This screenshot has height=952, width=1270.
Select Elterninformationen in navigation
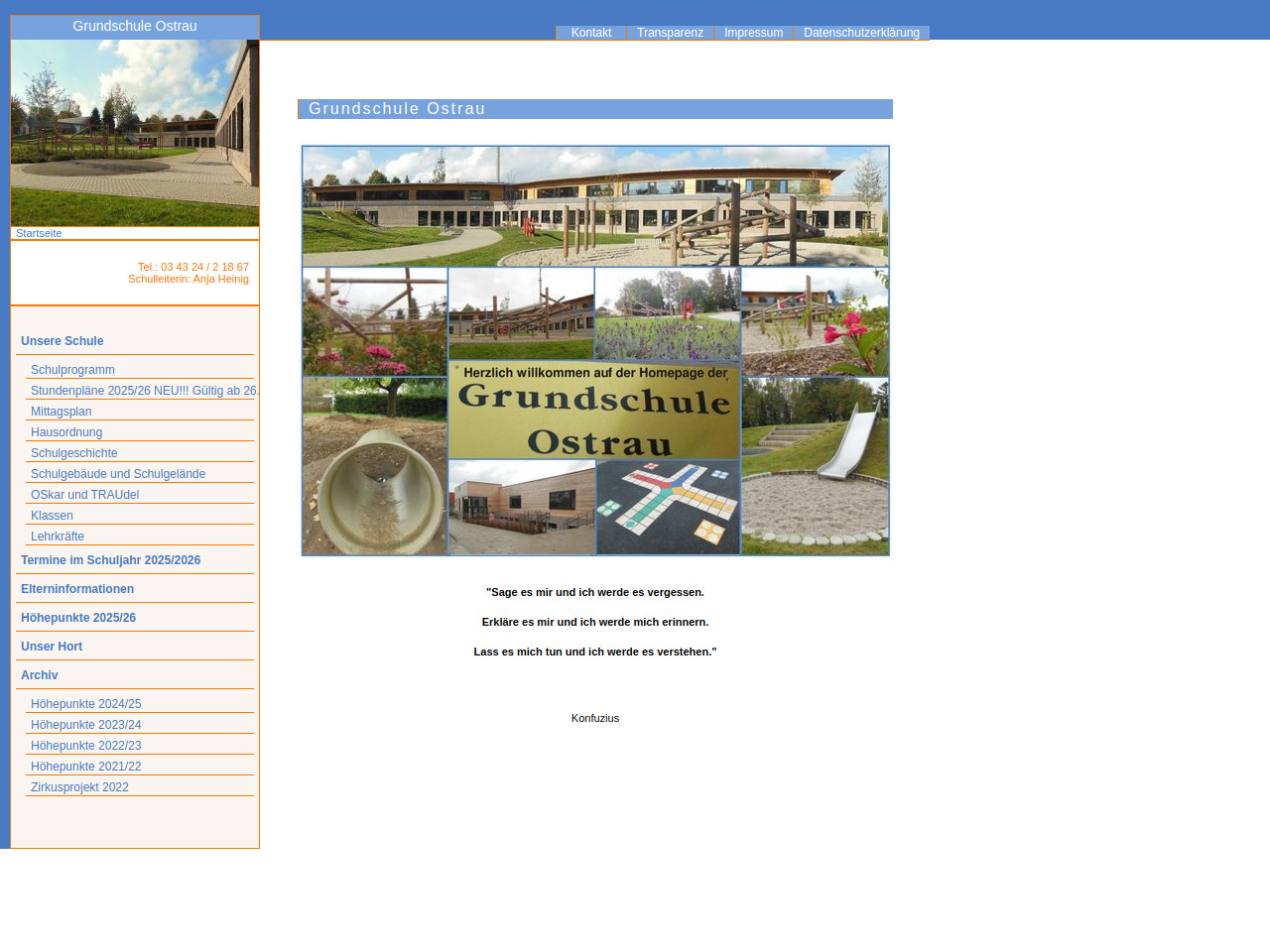point(77,589)
